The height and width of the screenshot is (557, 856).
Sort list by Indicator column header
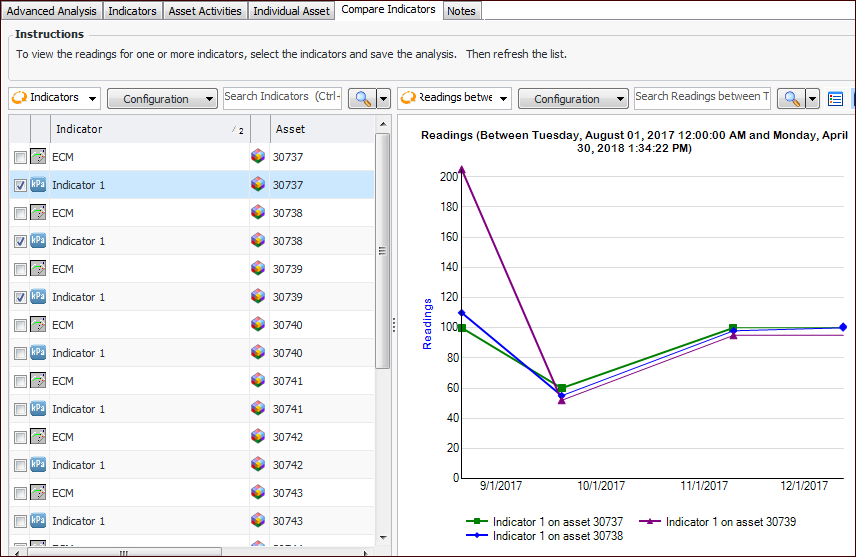tap(140, 129)
